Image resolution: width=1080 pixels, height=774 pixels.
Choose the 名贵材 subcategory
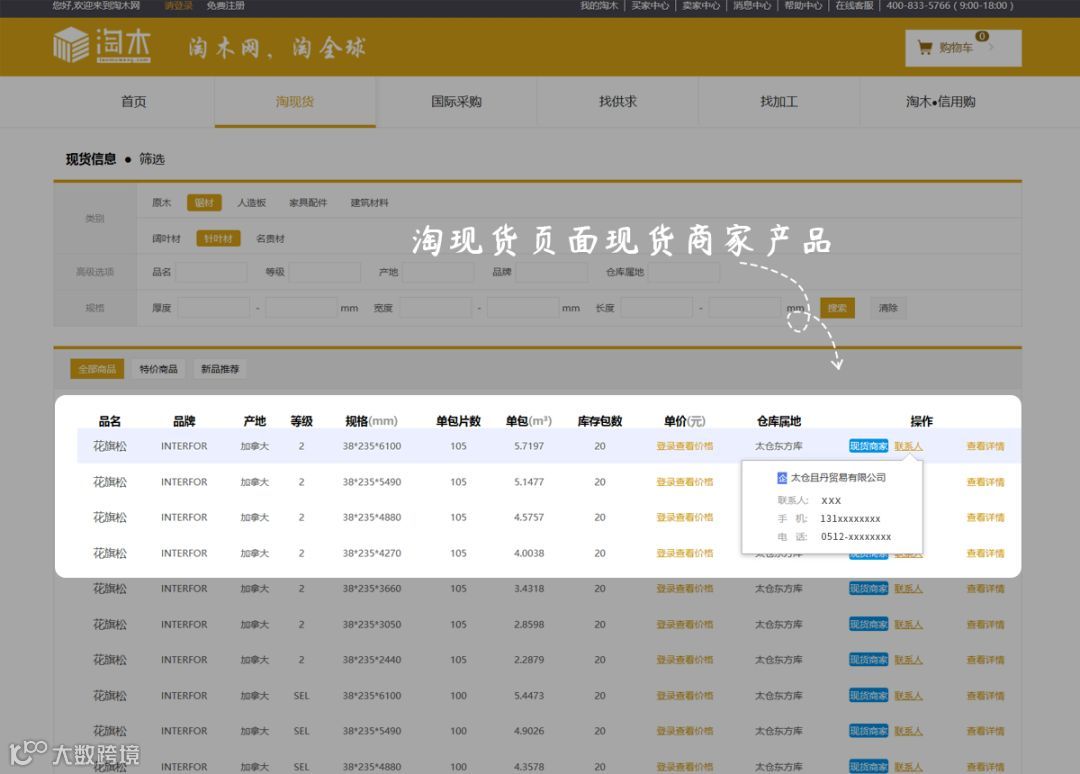(x=270, y=238)
